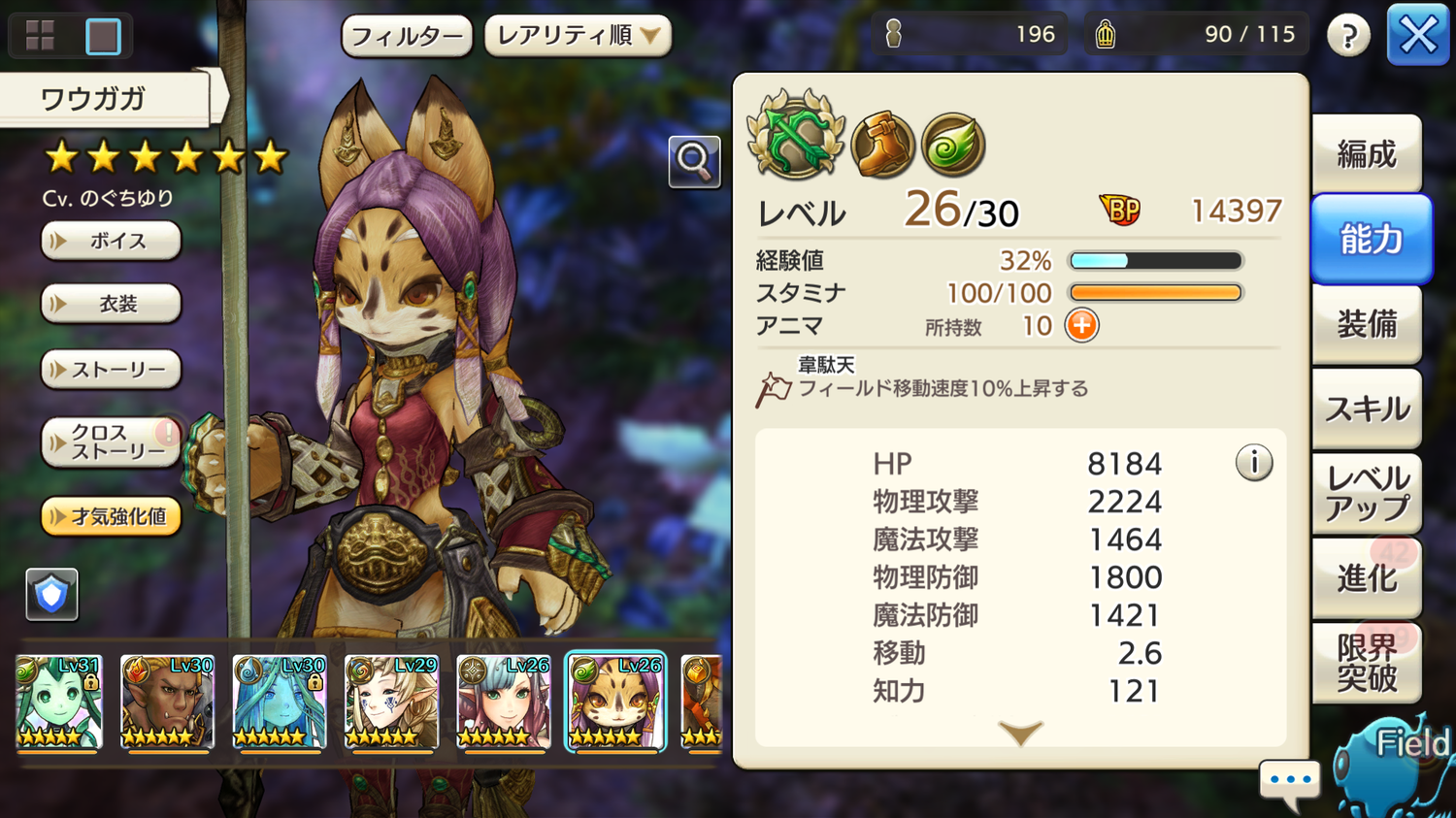Open the スキル tab

click(x=1367, y=409)
